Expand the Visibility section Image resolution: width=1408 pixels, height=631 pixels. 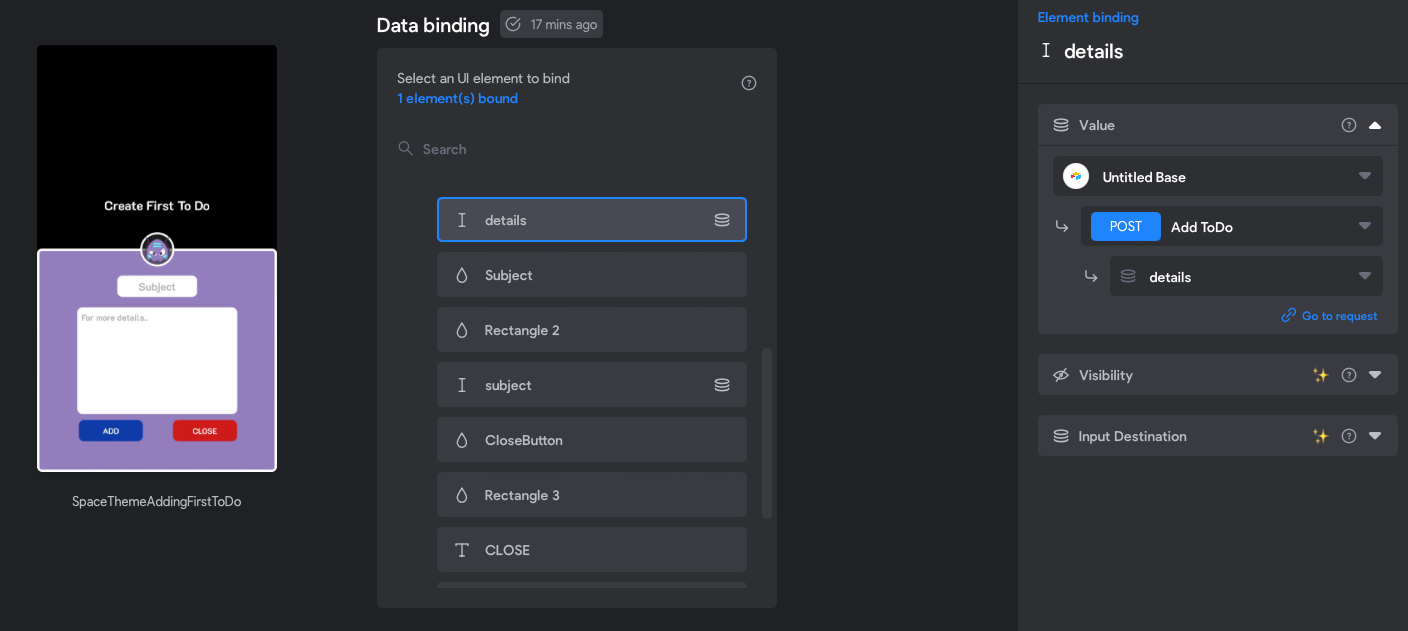point(1375,375)
